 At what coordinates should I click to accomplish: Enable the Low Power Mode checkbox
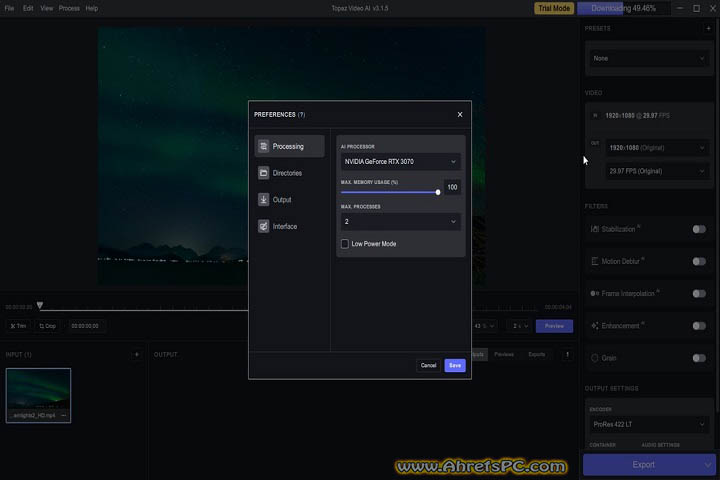344,243
